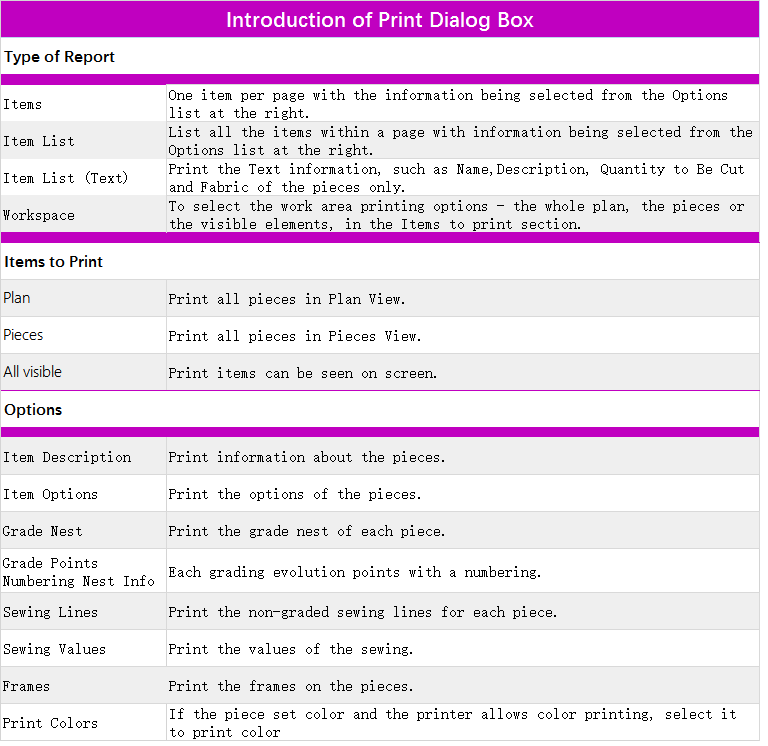Click the Introduction of Print Dialog Box title
This screenshot has width=768, height=746.
coord(380,20)
